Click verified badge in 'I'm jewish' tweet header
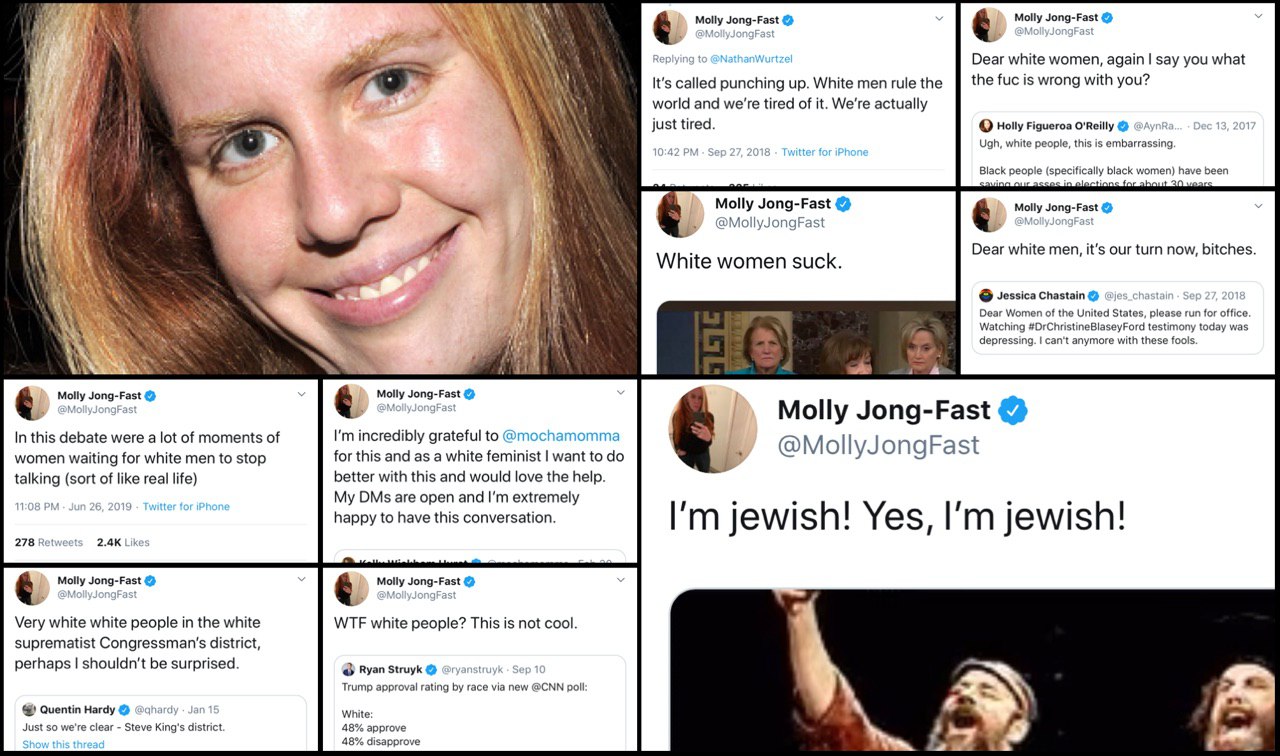 (x=1013, y=410)
